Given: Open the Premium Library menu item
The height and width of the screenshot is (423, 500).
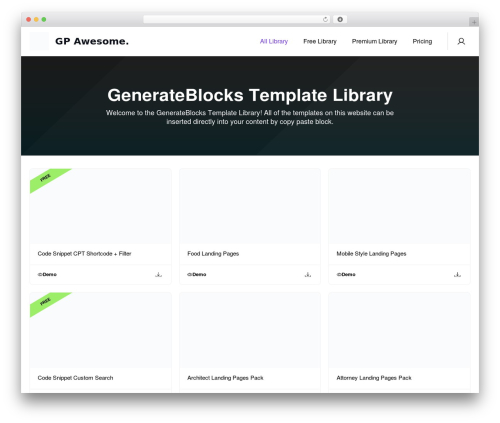Looking at the screenshot, I should [x=374, y=41].
